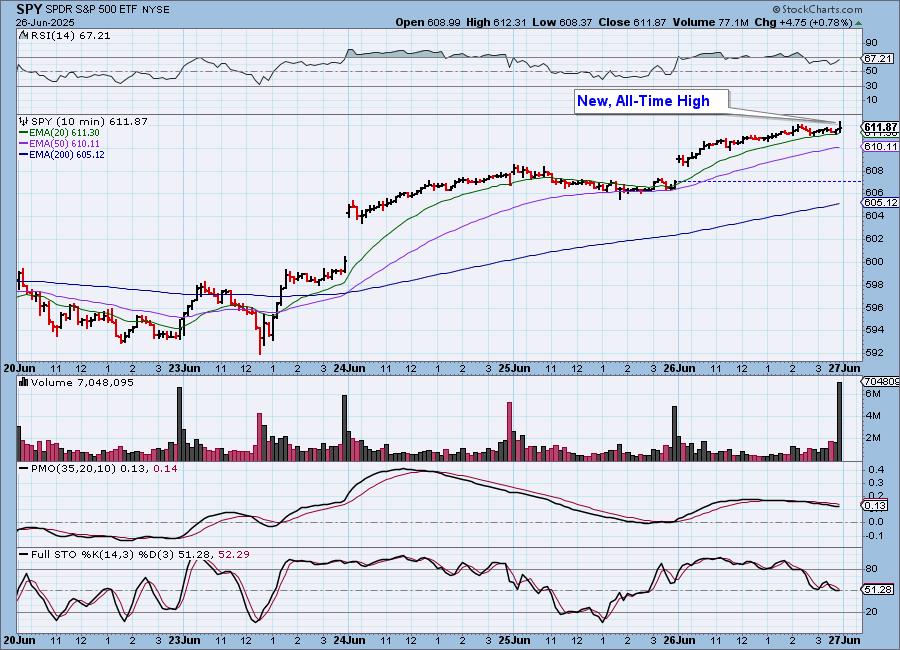Click the 2M level on the volume axis
Image resolution: width=900 pixels, height=650 pixels.
point(872,438)
